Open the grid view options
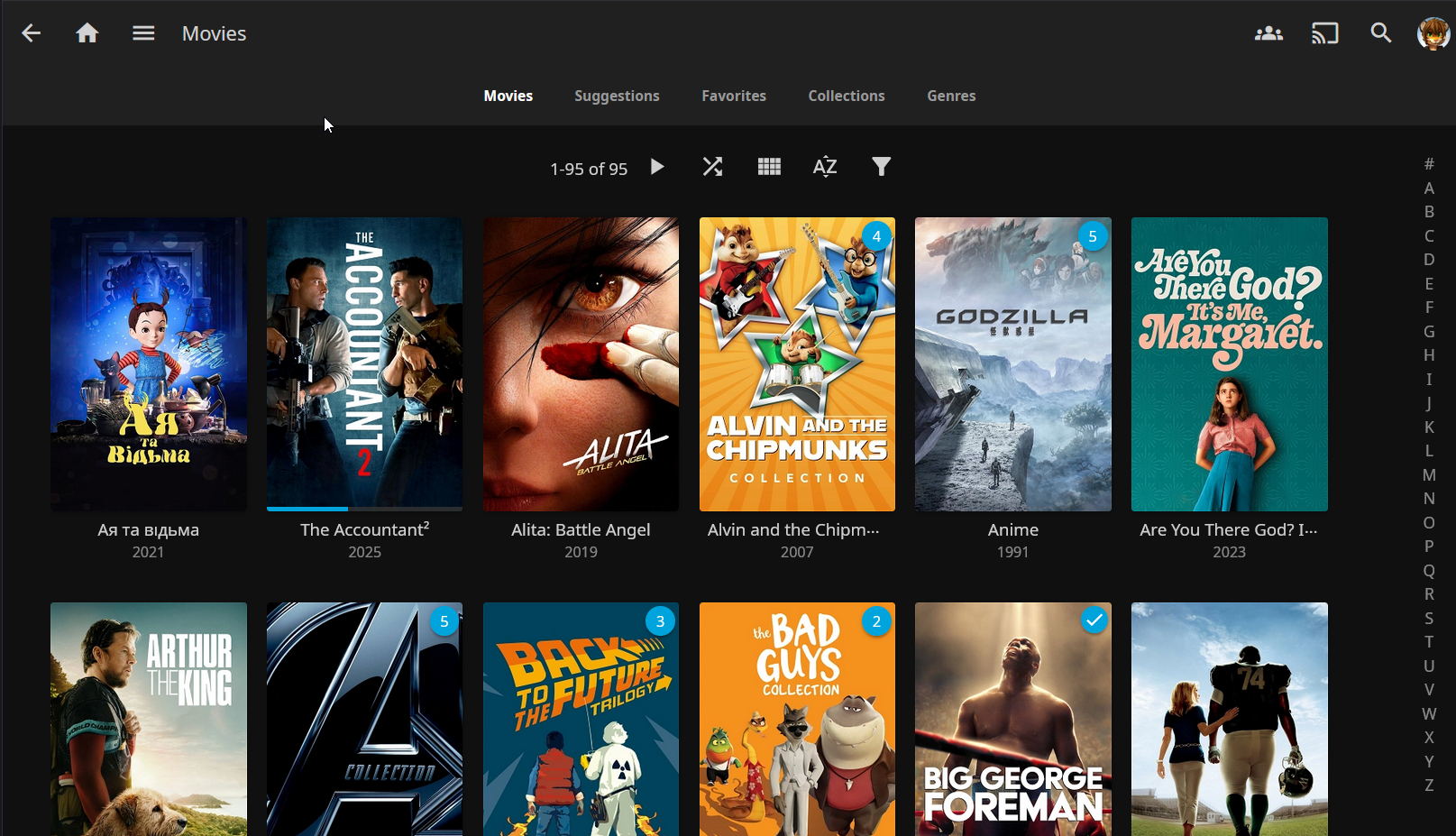 pos(769,167)
